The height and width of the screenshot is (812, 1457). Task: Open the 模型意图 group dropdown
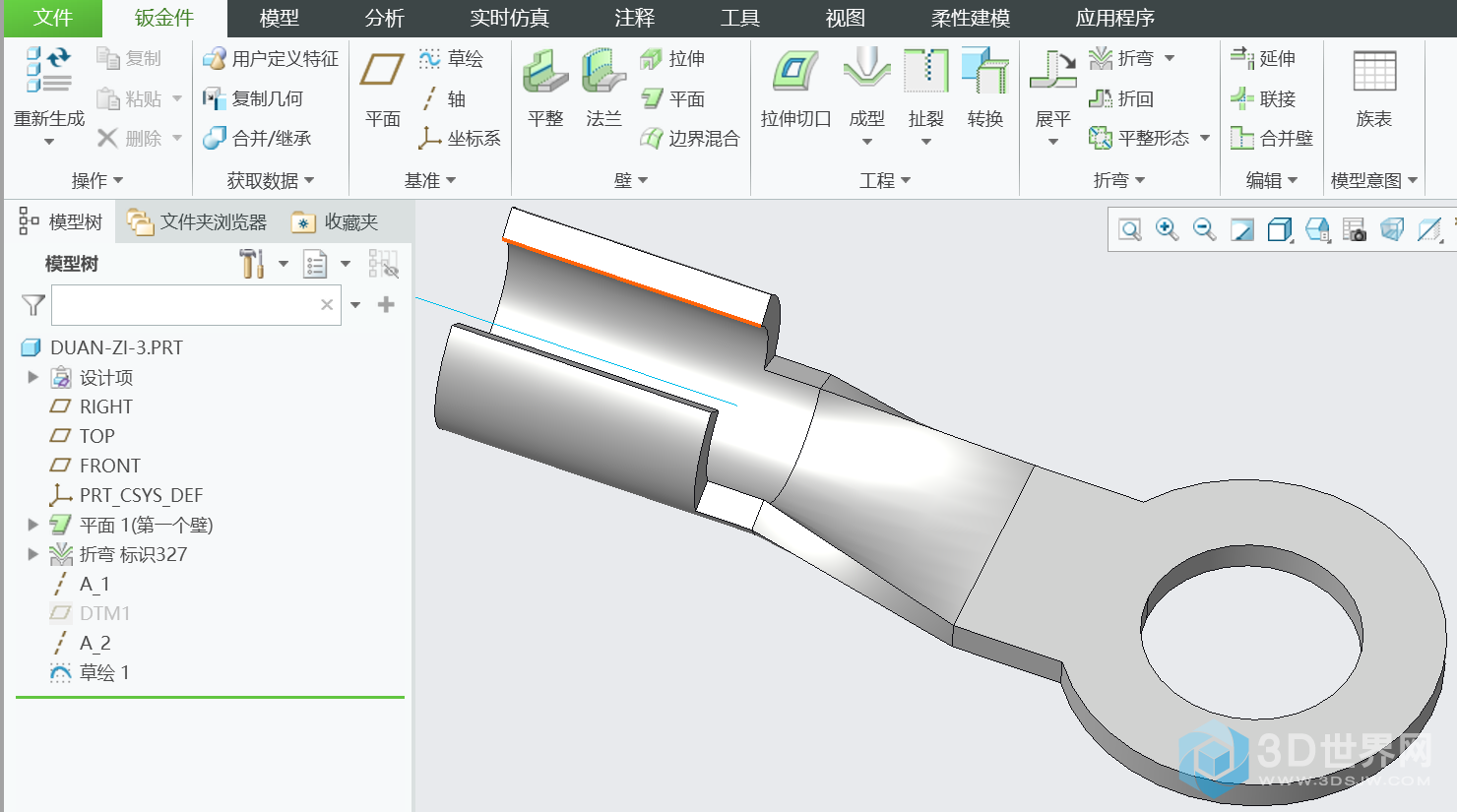tap(1374, 180)
